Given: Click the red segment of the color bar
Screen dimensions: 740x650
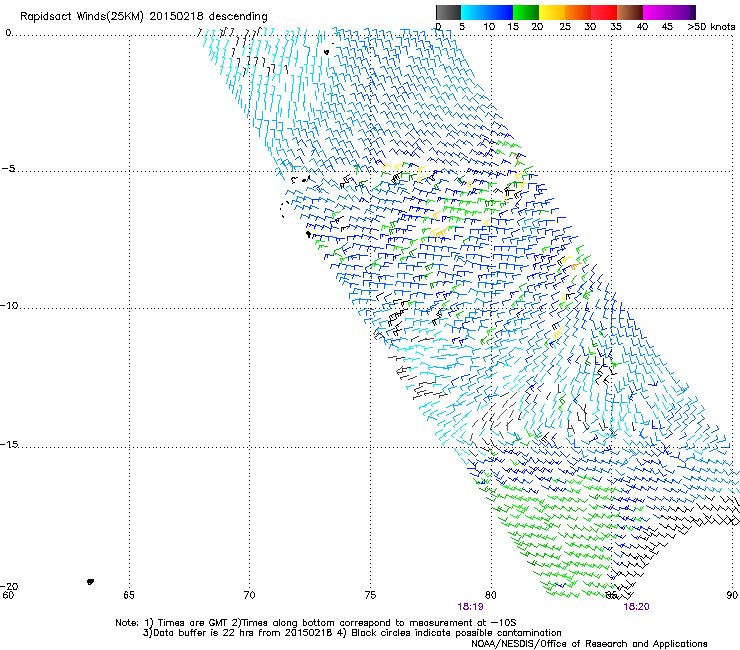Looking at the screenshot, I should coord(604,12).
